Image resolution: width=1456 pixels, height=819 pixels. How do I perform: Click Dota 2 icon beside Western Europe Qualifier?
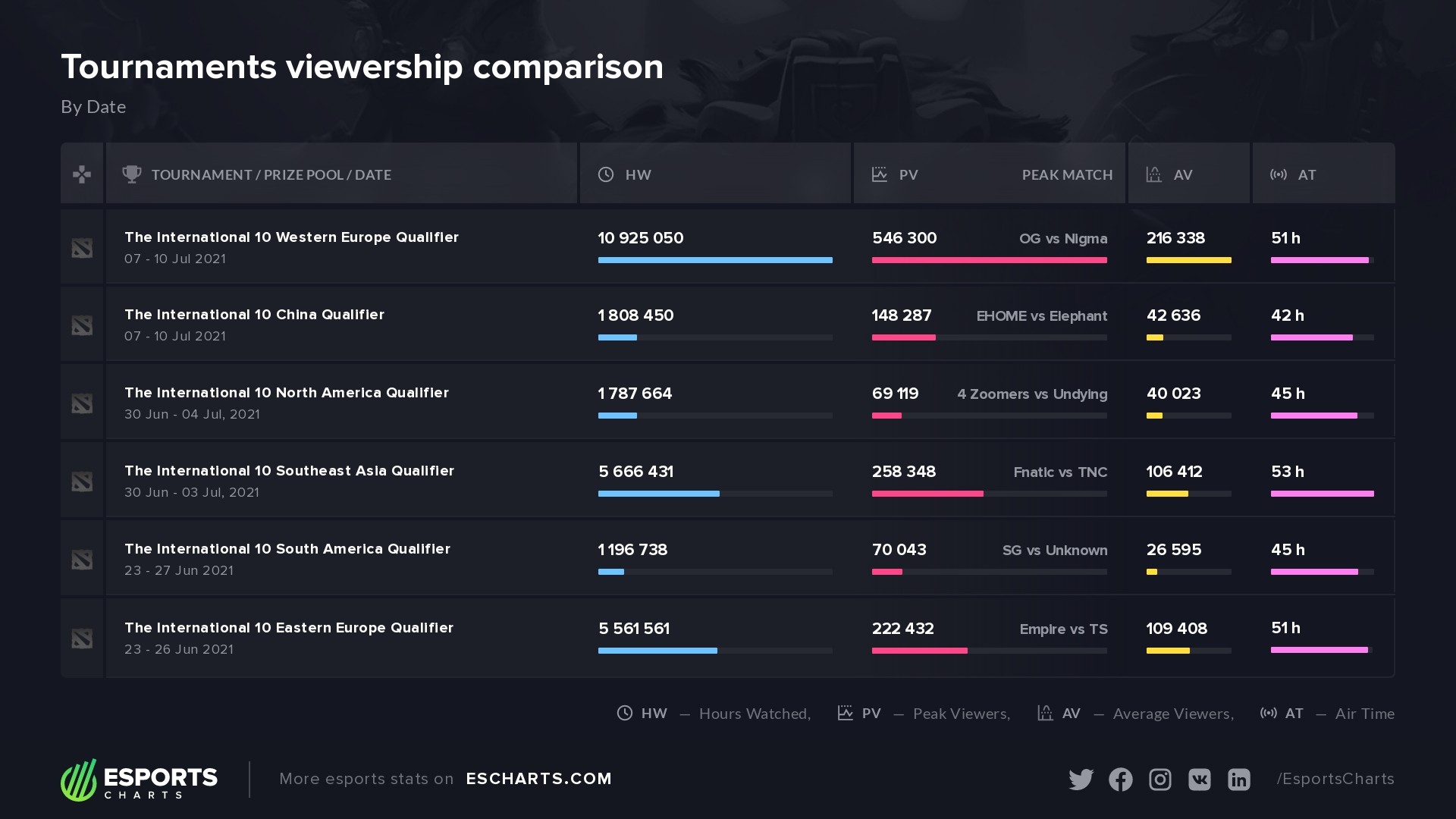[x=82, y=248]
